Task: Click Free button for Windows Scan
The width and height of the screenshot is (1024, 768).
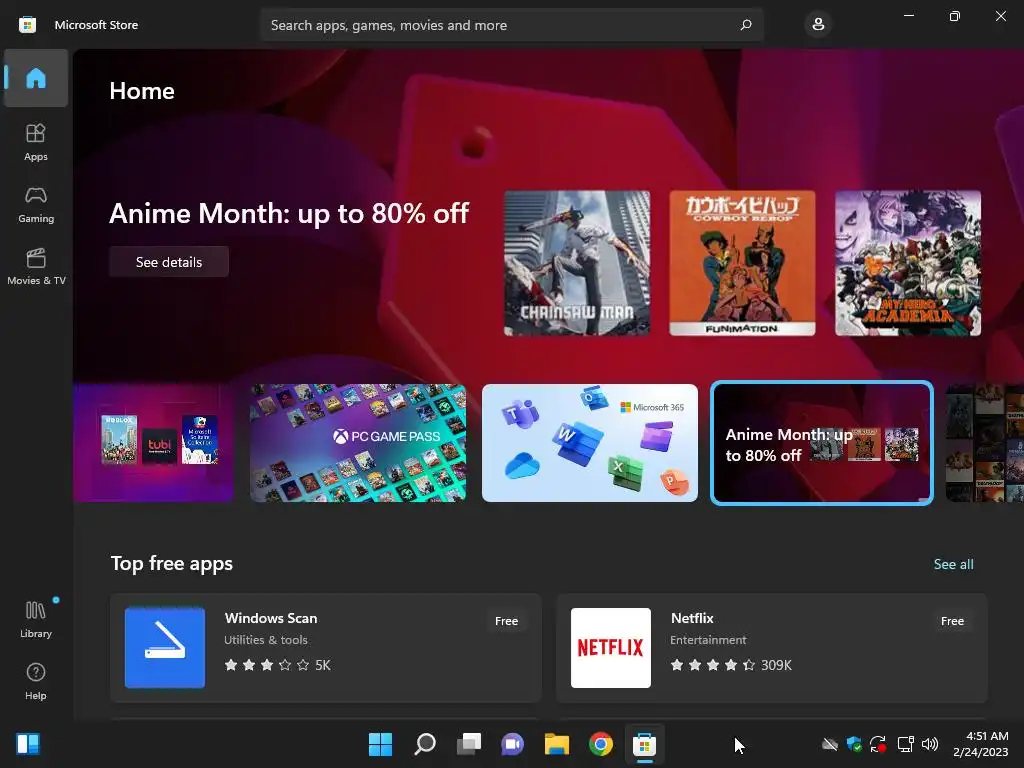Action: tap(506, 621)
